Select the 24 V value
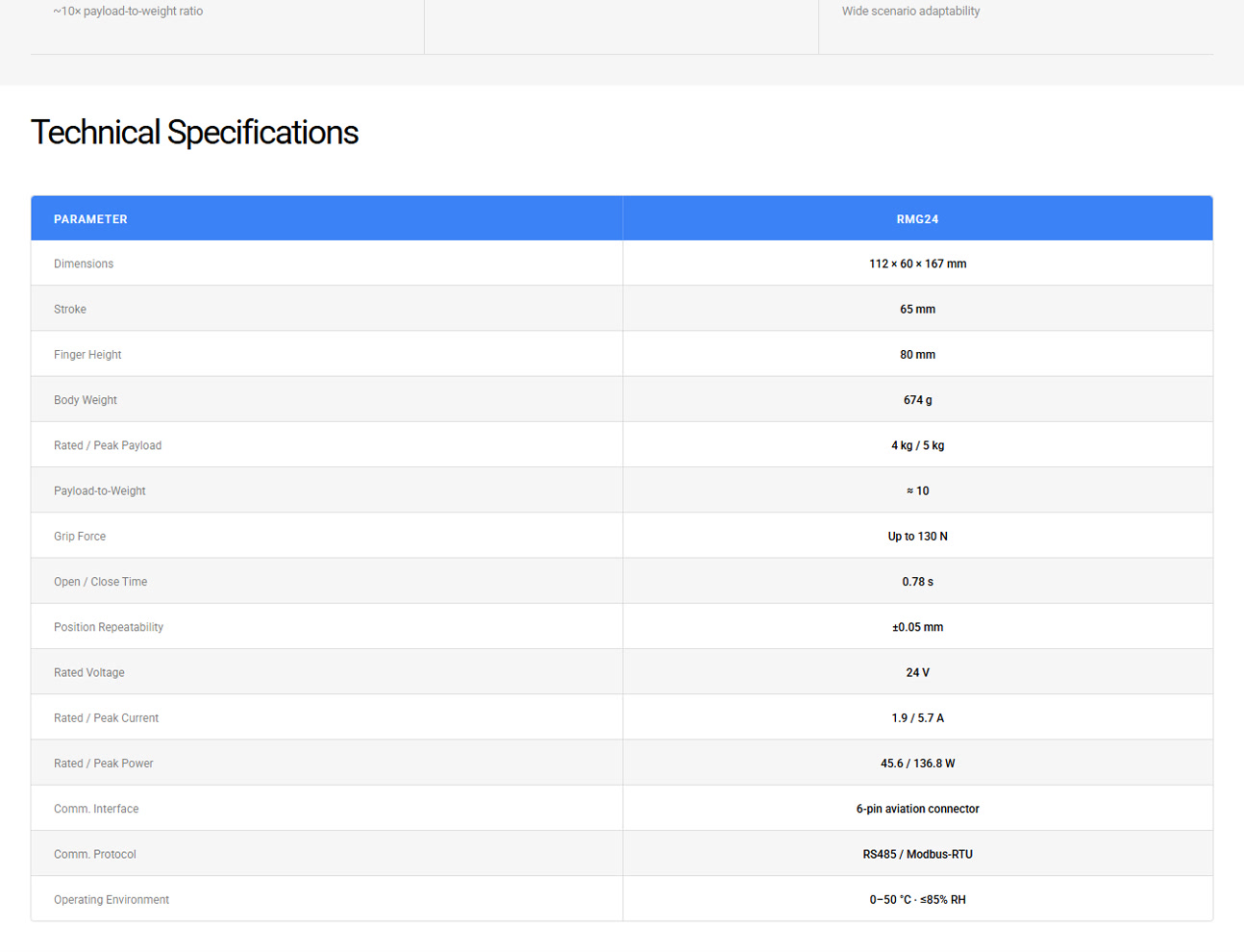The height and width of the screenshot is (952, 1244). [917, 672]
